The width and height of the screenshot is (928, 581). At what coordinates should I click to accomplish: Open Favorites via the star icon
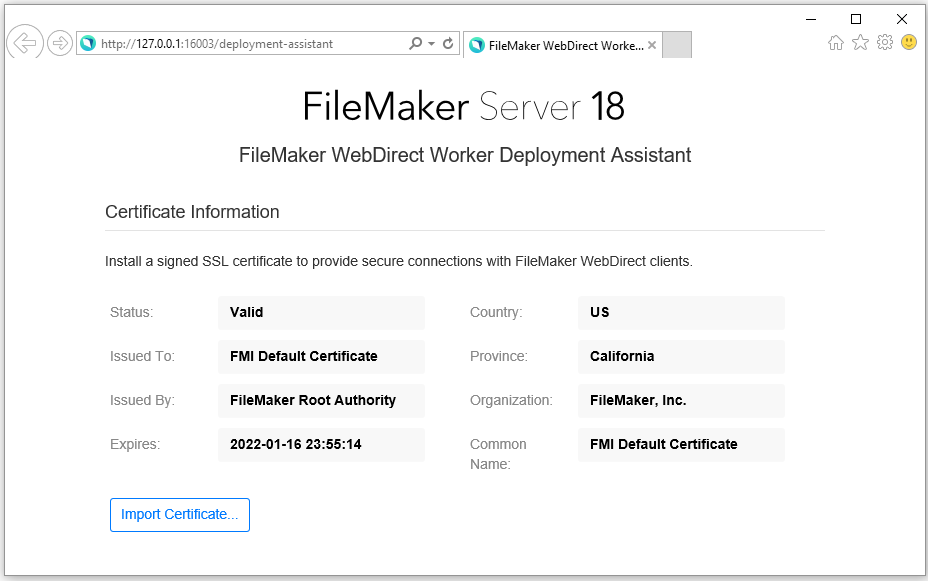click(860, 43)
